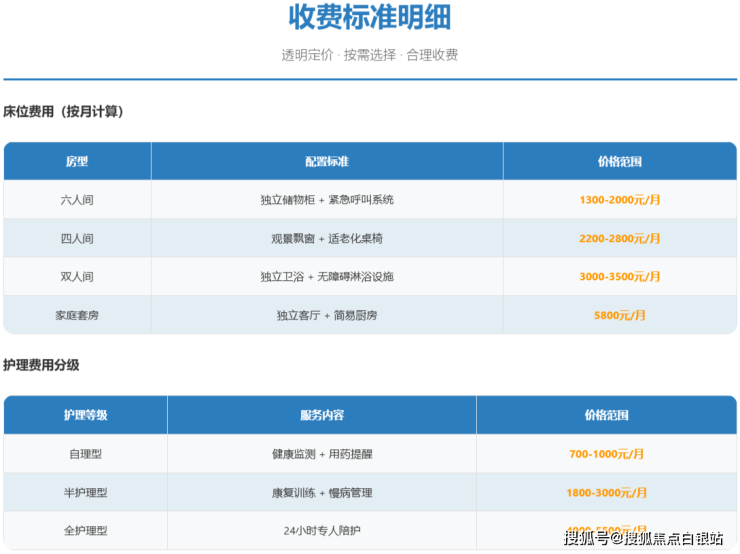Select the 服务内容 column header
The width and height of the screenshot is (740, 554).
point(321,415)
